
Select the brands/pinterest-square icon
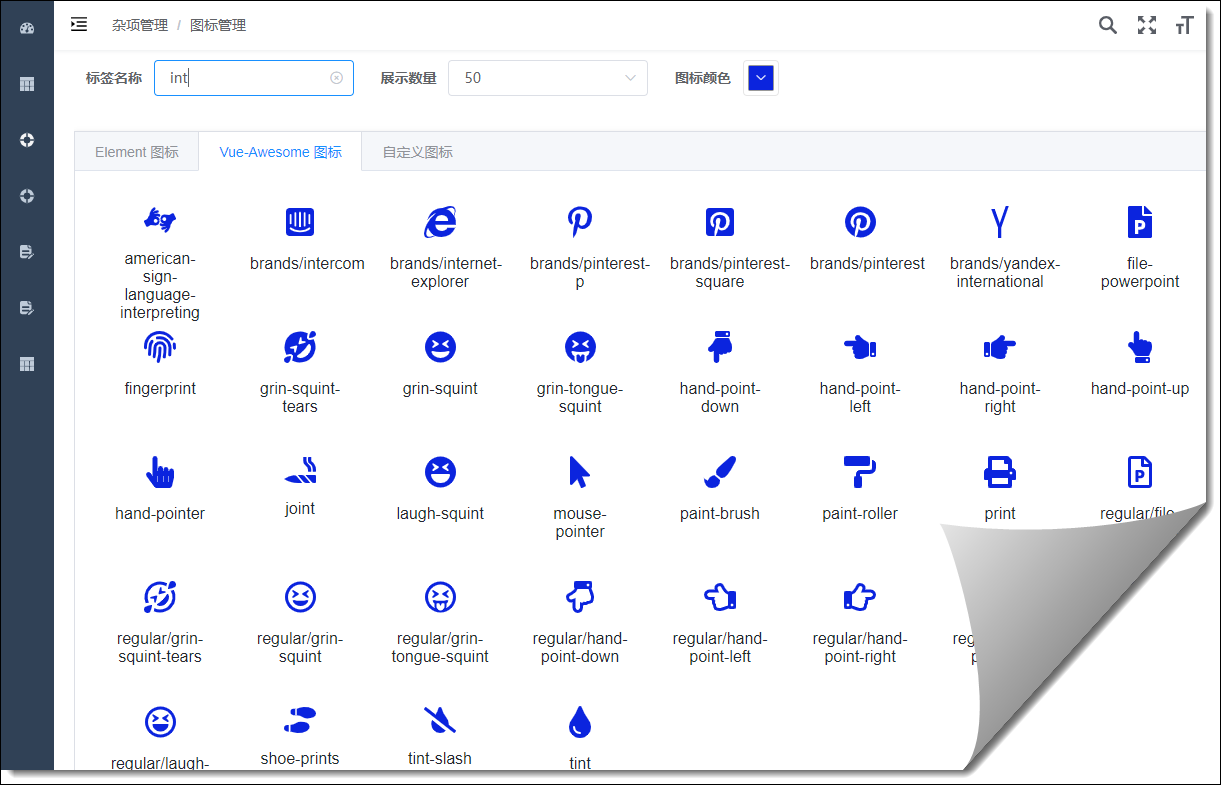720,222
